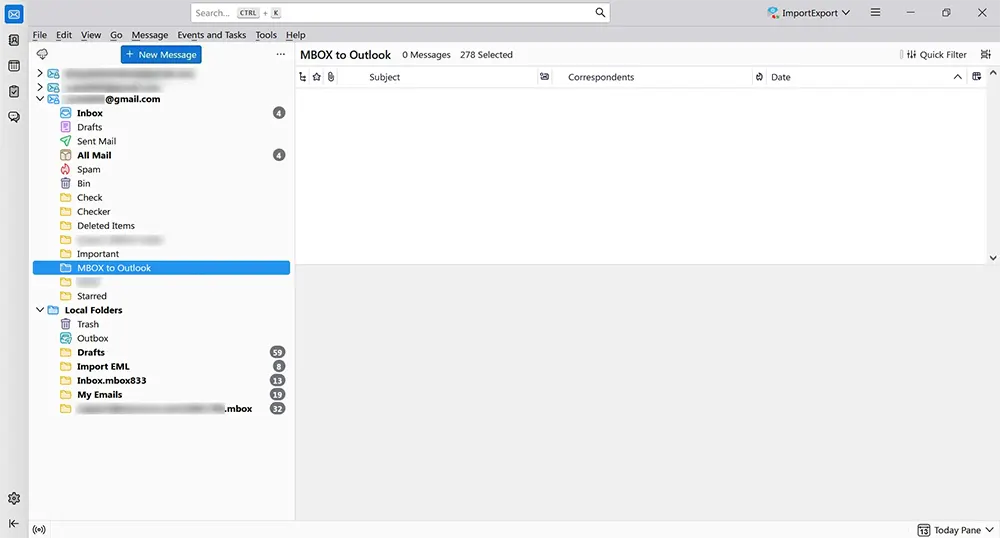Open the ImportExport dropdown
This screenshot has width=1000, height=538.
click(809, 12)
